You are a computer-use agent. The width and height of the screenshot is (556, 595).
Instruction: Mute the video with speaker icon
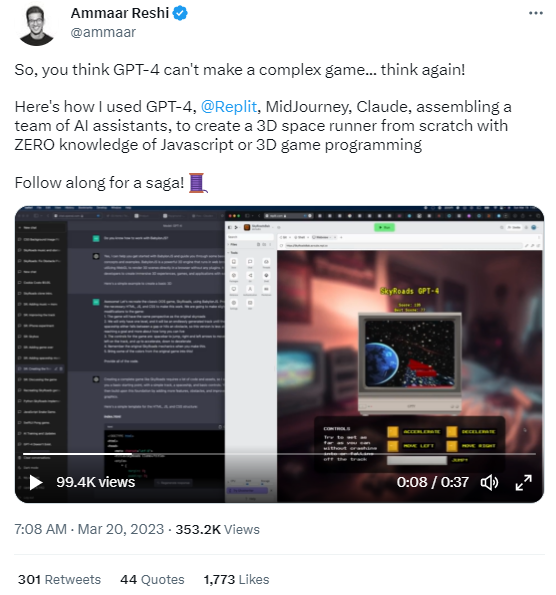tap(490, 482)
